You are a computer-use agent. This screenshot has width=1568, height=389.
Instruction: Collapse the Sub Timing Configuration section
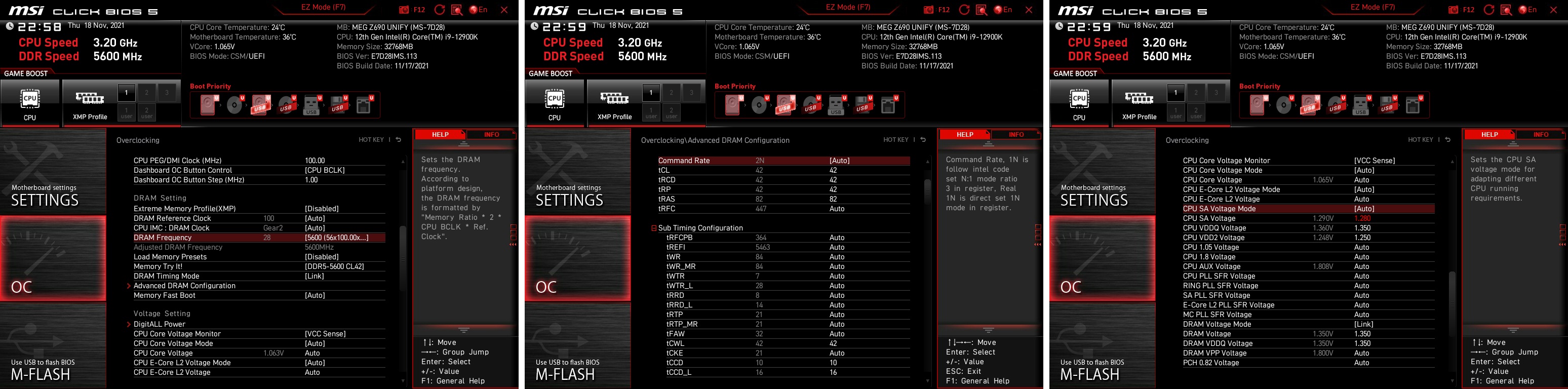pos(654,228)
